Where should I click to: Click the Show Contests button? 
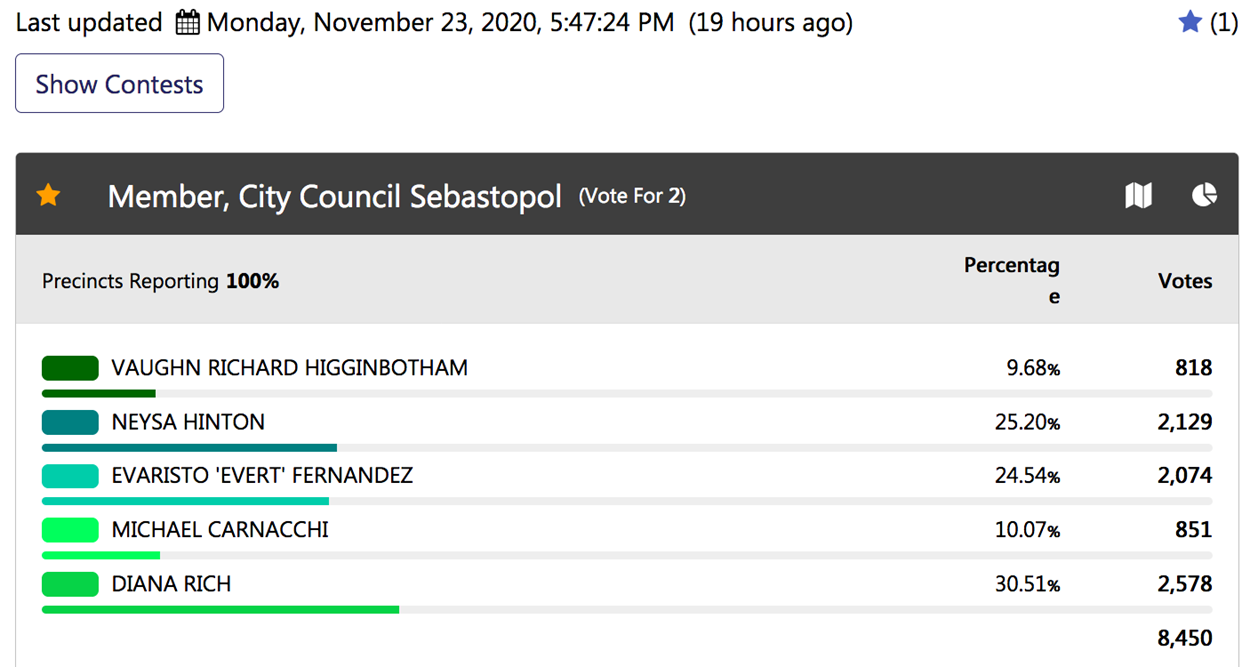pos(119,84)
